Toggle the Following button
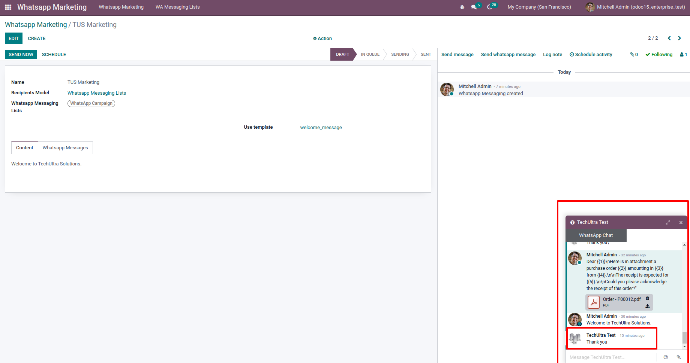The image size is (690, 363). (x=659, y=55)
